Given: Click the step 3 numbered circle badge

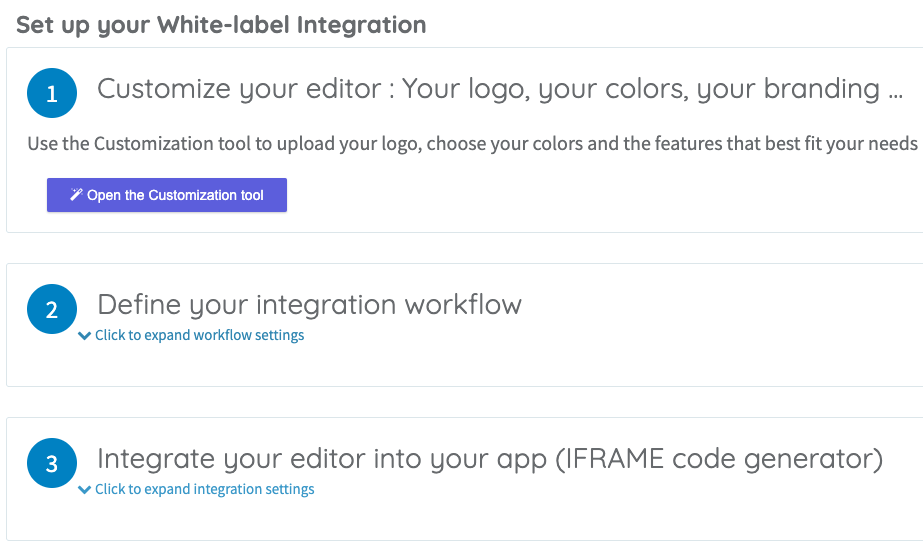Looking at the screenshot, I should [52, 464].
